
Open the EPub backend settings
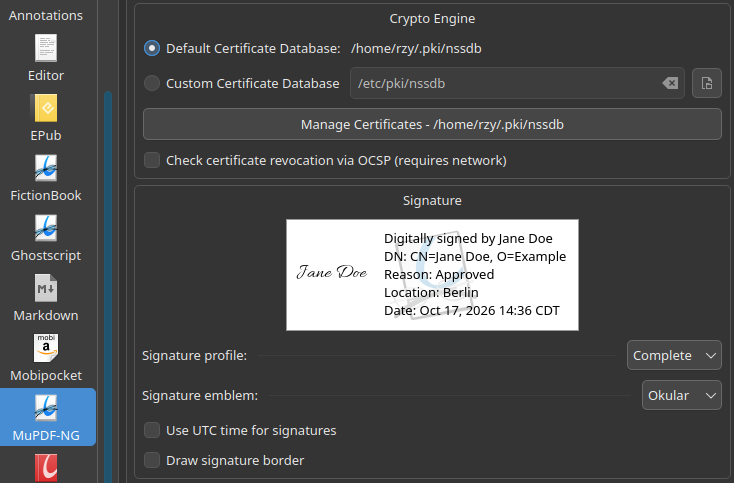(x=46, y=117)
